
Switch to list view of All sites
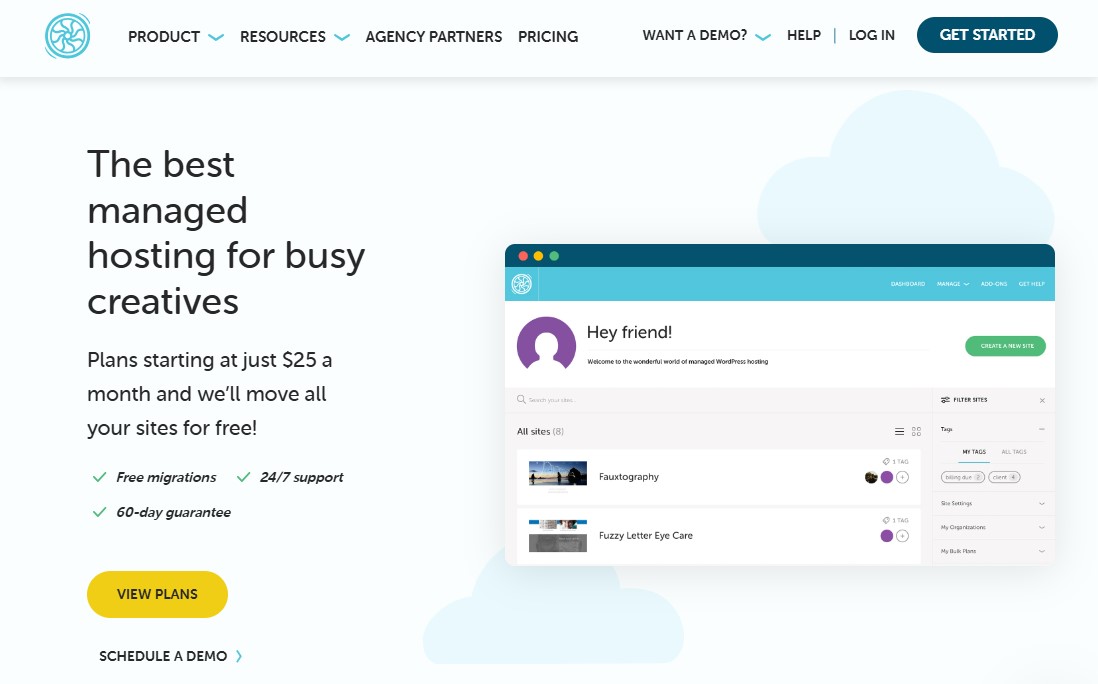(899, 432)
